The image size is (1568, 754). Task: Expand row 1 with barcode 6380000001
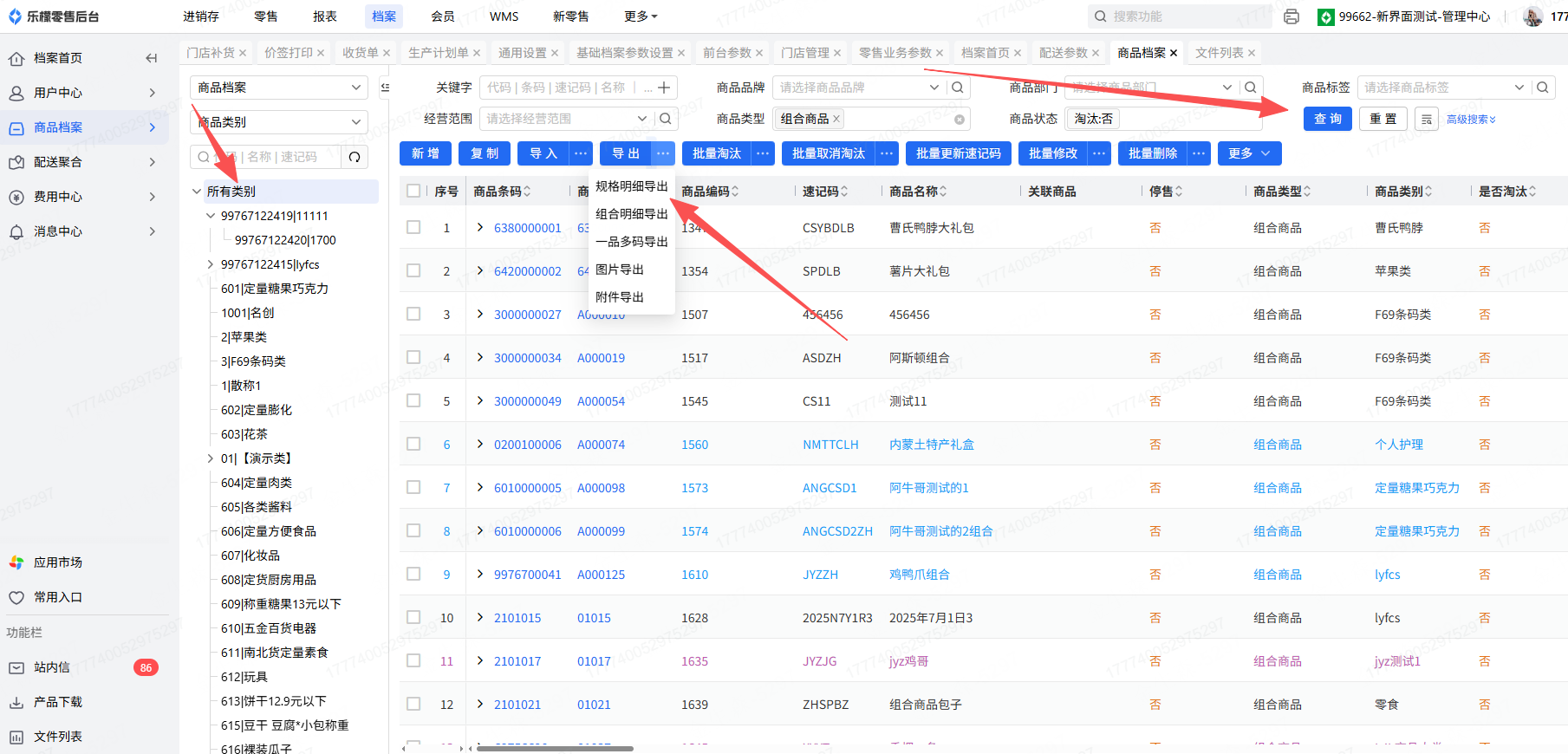click(480, 227)
